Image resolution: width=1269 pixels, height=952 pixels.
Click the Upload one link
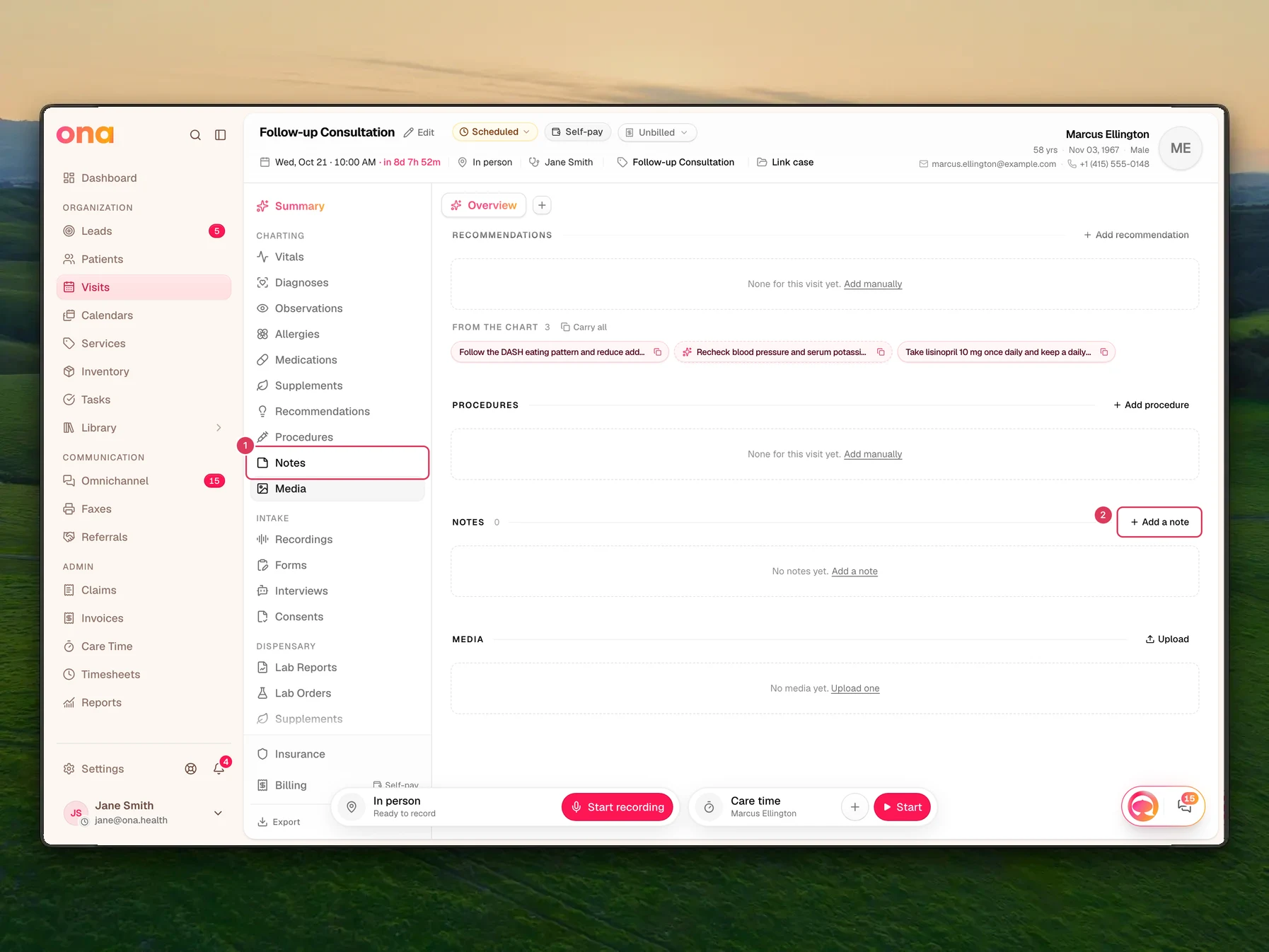855,689
